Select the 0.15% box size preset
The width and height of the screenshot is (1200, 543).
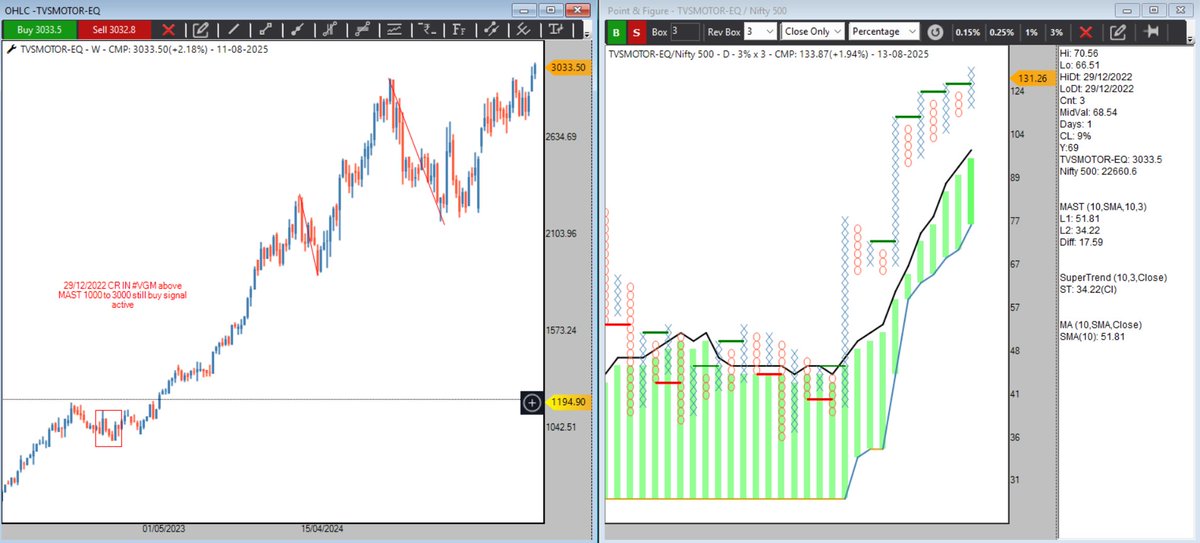point(968,32)
